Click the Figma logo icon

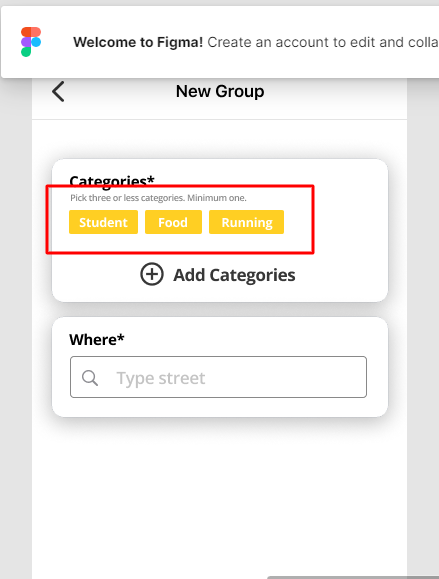(x=31, y=42)
